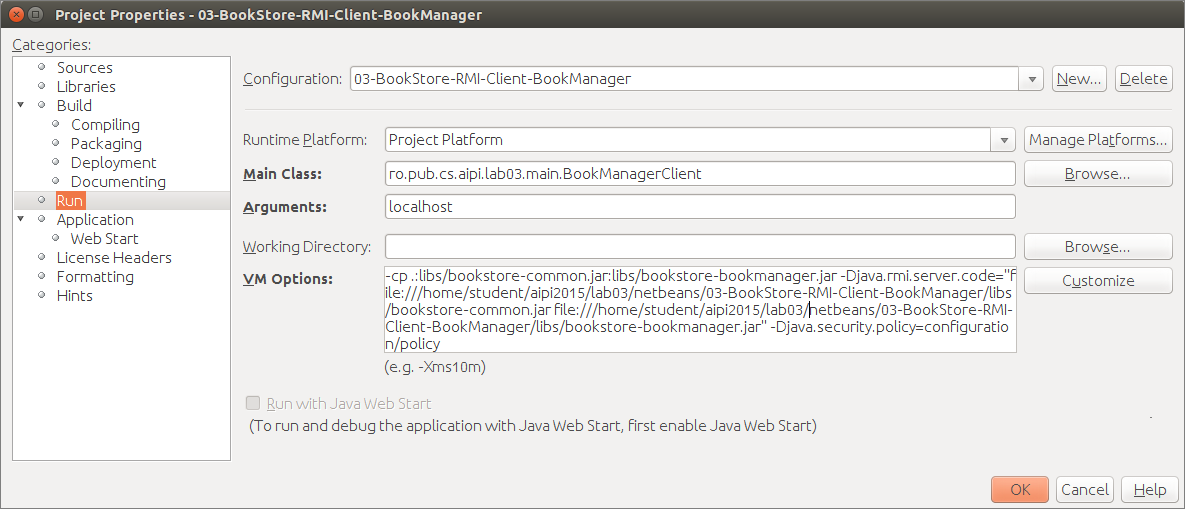This screenshot has width=1185, height=509.
Task: Click the bullet icon beside Libraries
Action: tap(42, 86)
